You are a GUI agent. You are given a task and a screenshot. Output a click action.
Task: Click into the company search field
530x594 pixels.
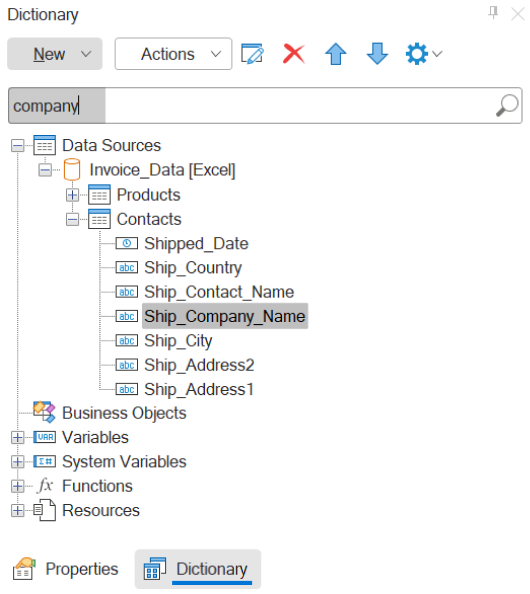pyautogui.click(x=265, y=106)
